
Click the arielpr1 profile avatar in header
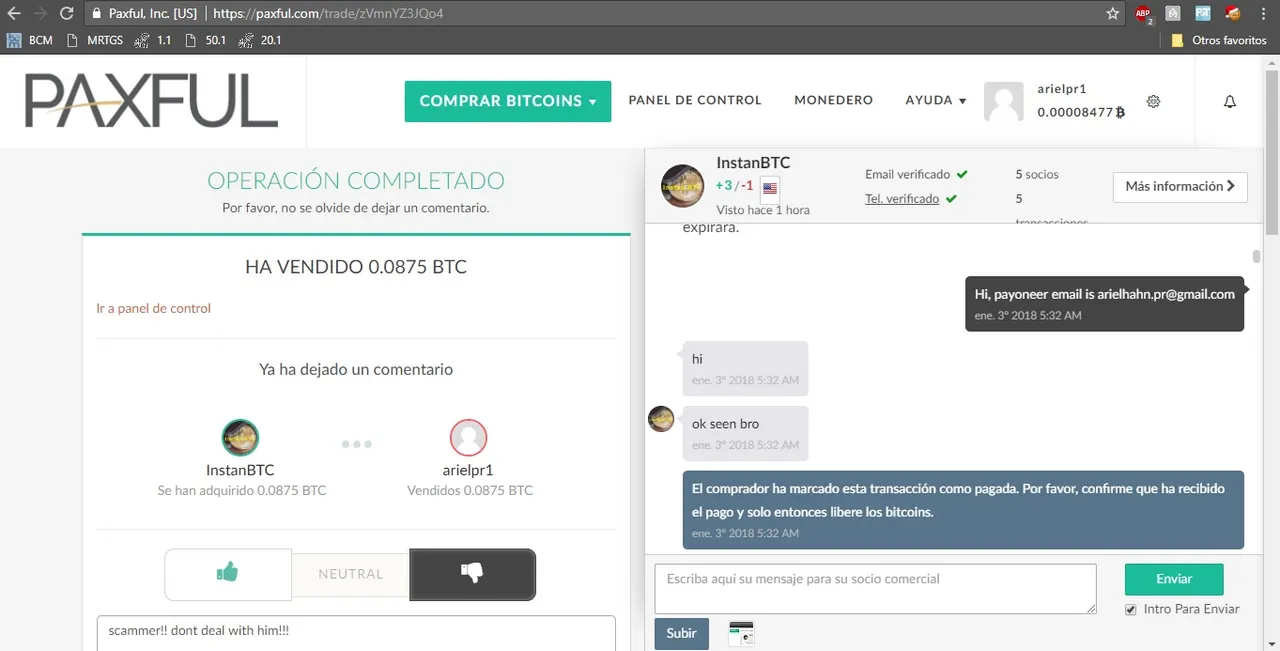click(1004, 101)
